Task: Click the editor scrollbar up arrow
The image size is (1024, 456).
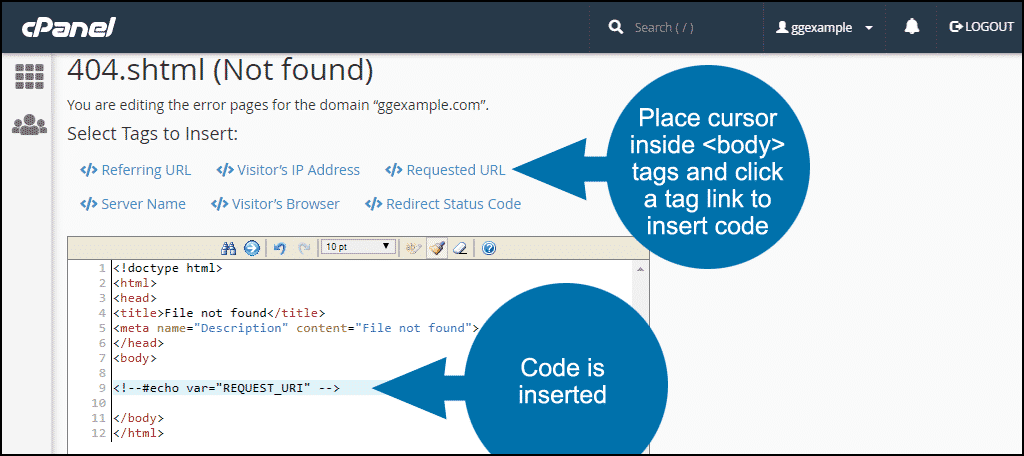Action: point(641,269)
